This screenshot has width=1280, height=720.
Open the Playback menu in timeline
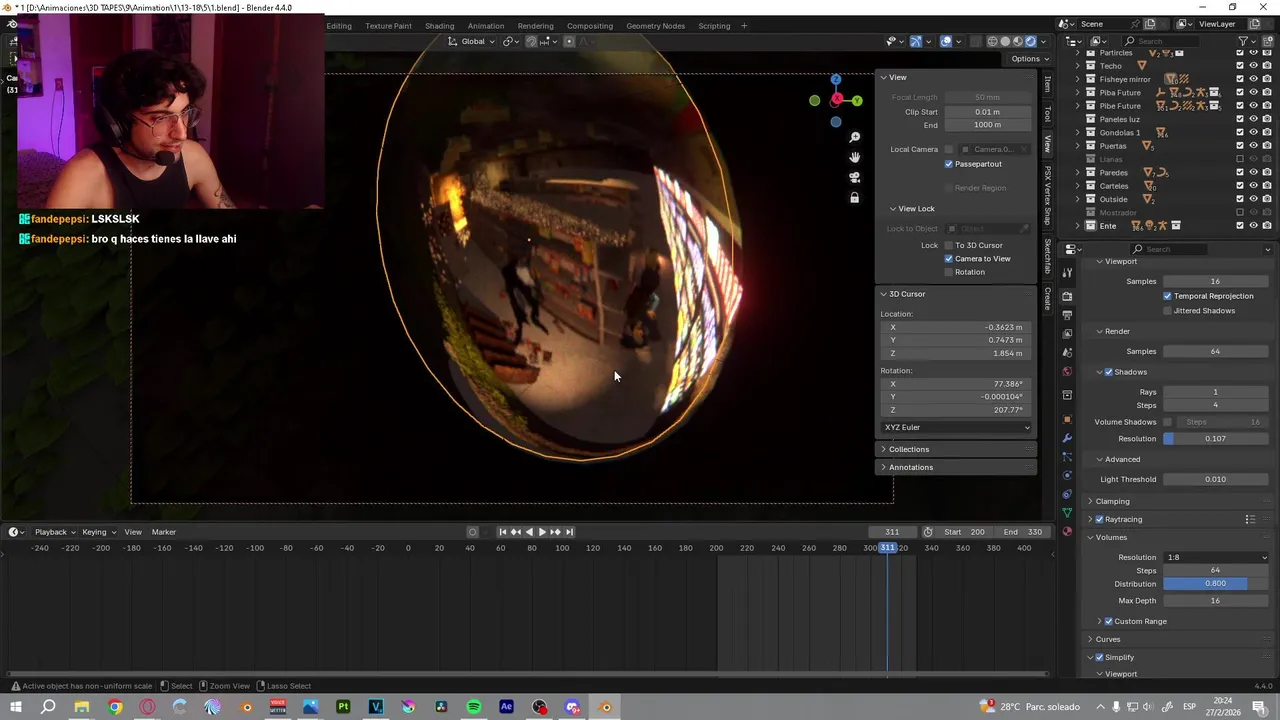click(51, 532)
